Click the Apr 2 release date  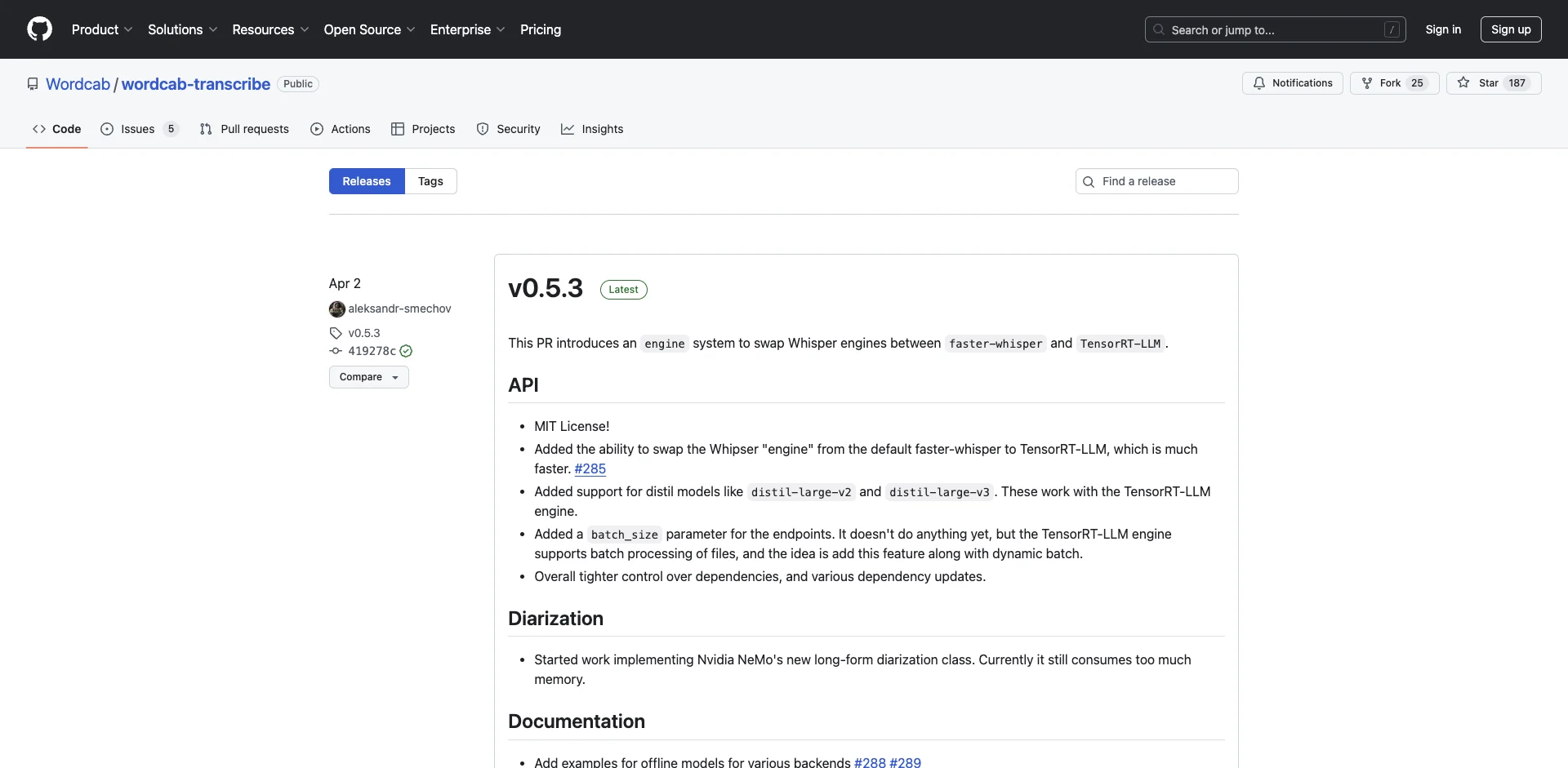click(x=345, y=283)
